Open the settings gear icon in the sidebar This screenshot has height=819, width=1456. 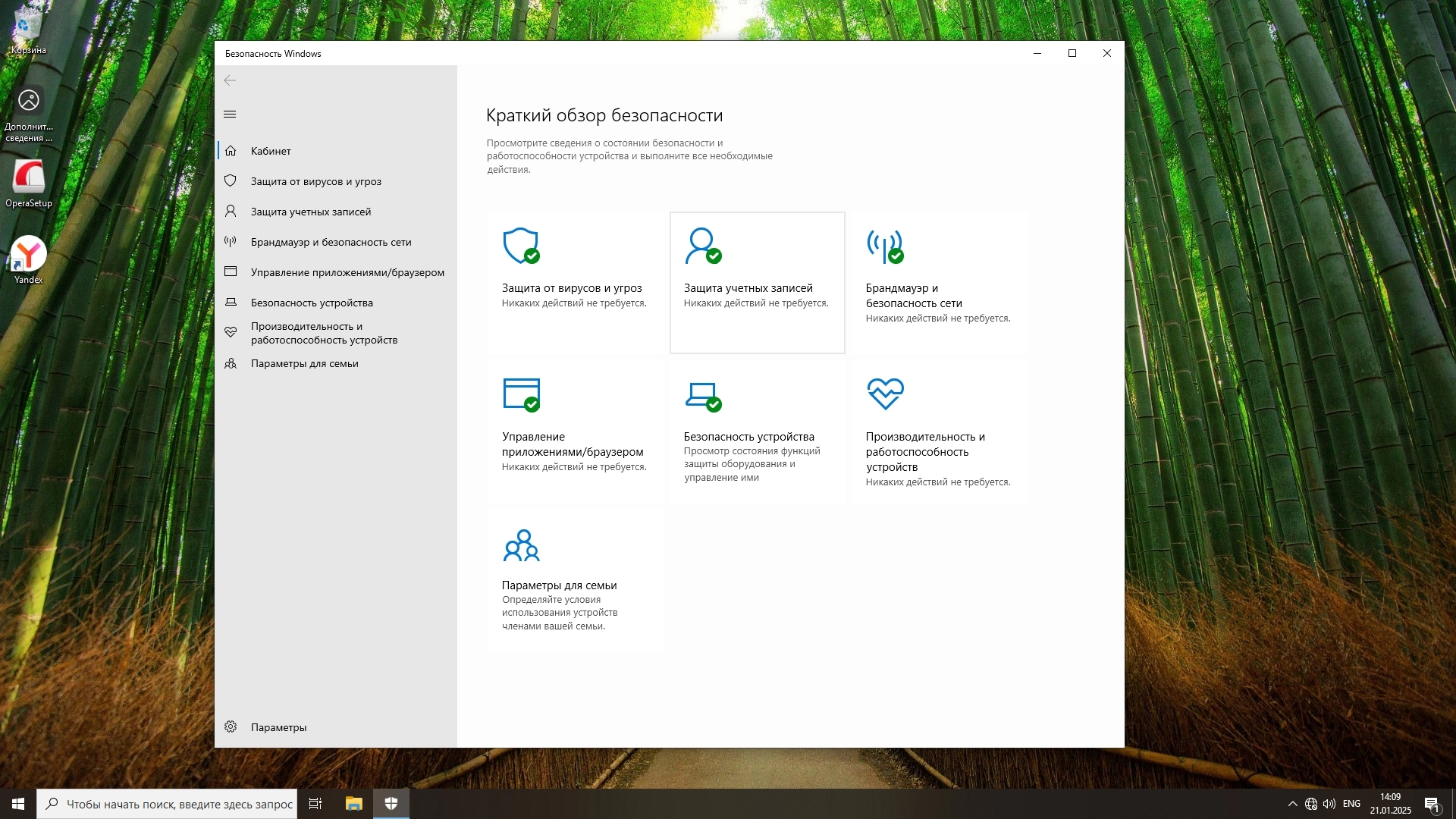click(x=231, y=727)
